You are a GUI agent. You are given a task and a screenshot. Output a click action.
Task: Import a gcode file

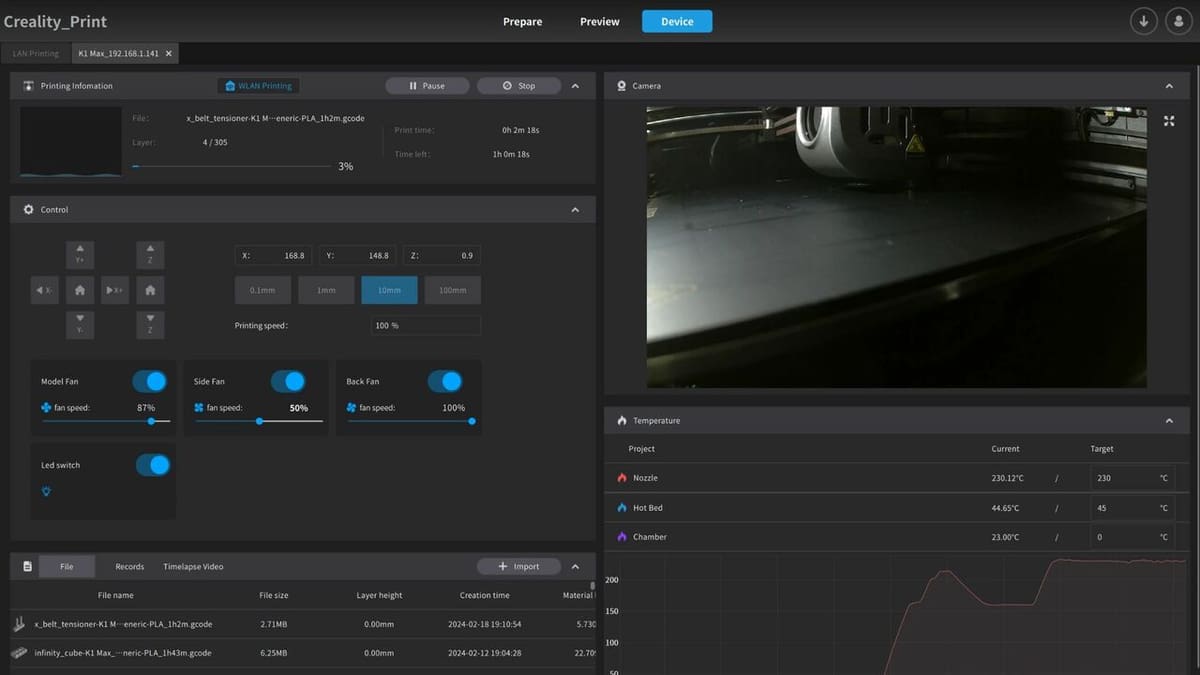coord(519,567)
